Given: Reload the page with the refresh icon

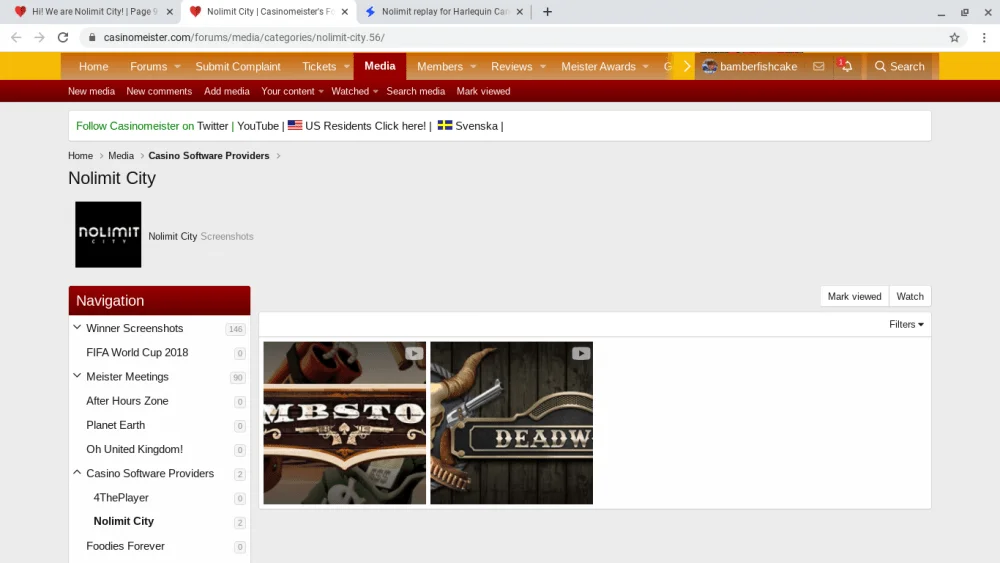Looking at the screenshot, I should click(x=62, y=38).
